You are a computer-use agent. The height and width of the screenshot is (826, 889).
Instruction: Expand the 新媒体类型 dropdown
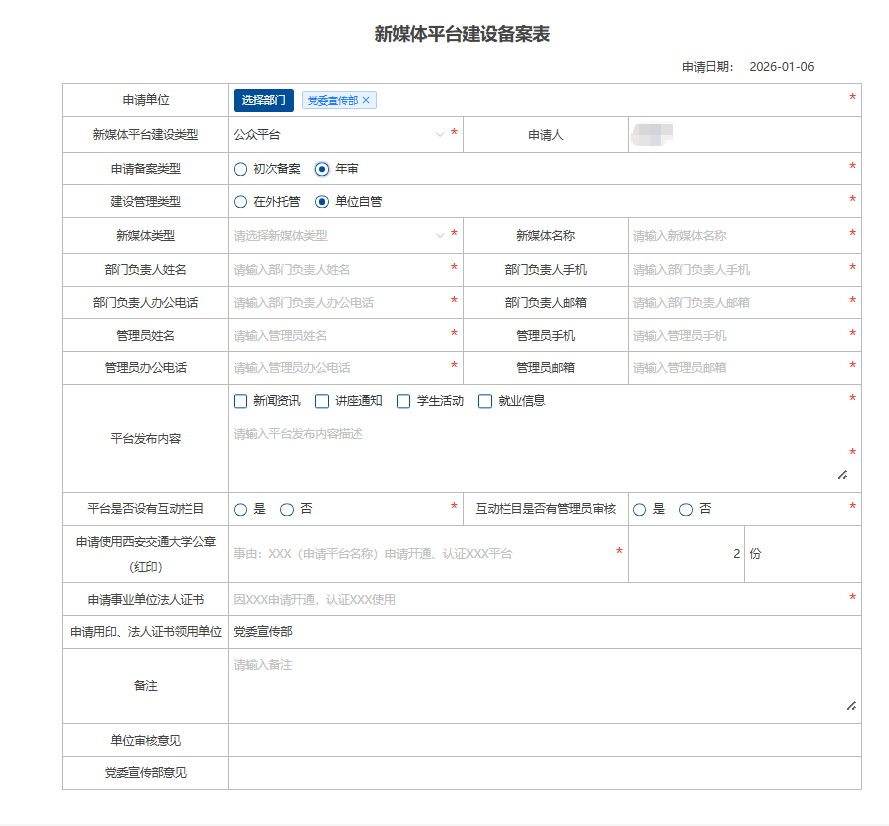point(338,236)
